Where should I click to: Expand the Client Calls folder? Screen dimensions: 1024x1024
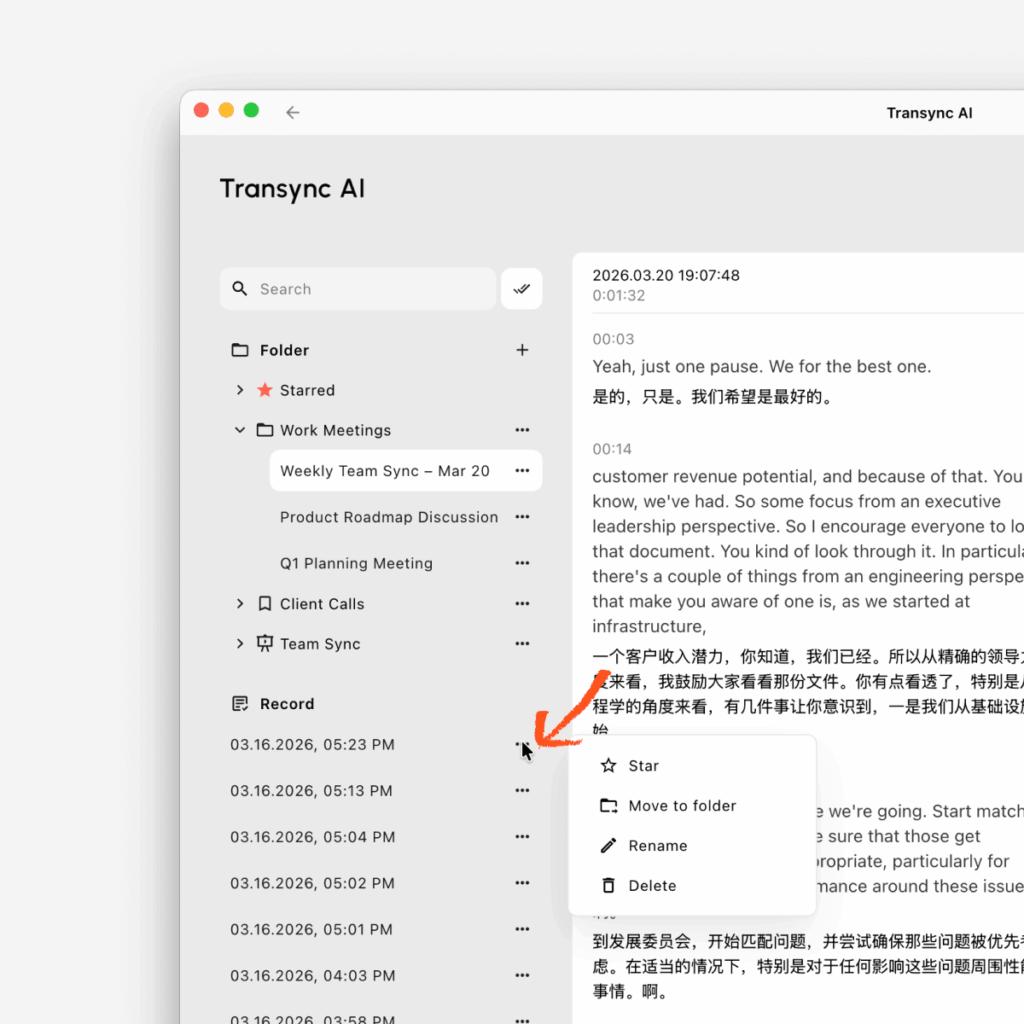coord(239,603)
